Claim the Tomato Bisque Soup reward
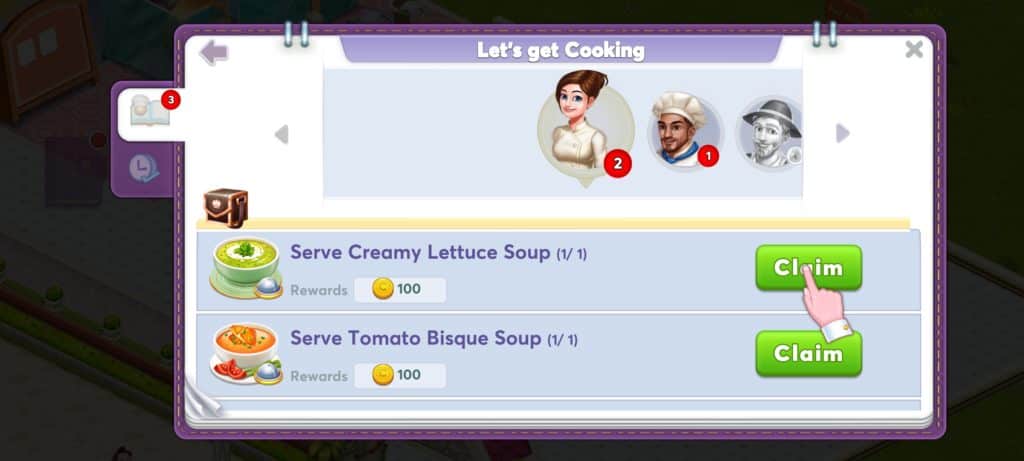Image resolution: width=1024 pixels, height=461 pixels. tap(808, 354)
